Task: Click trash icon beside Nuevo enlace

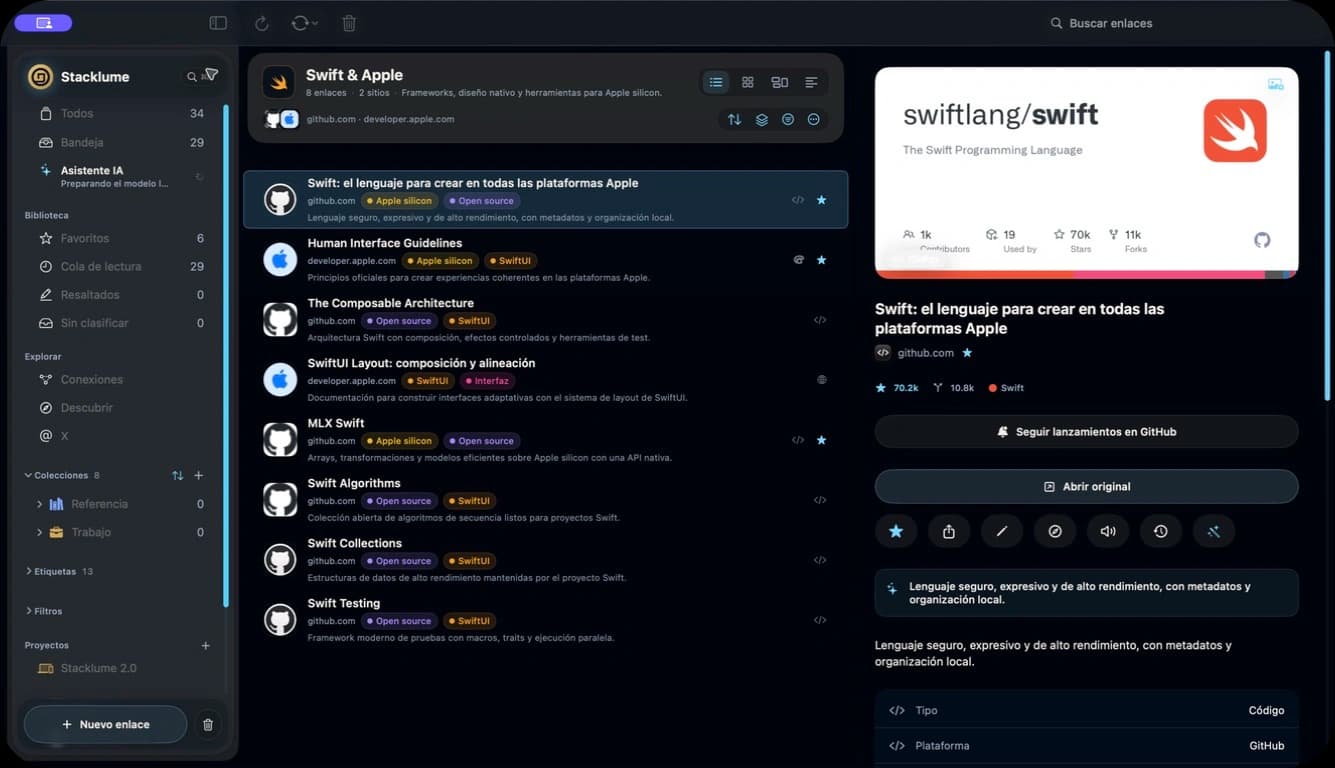Action: click(x=208, y=724)
